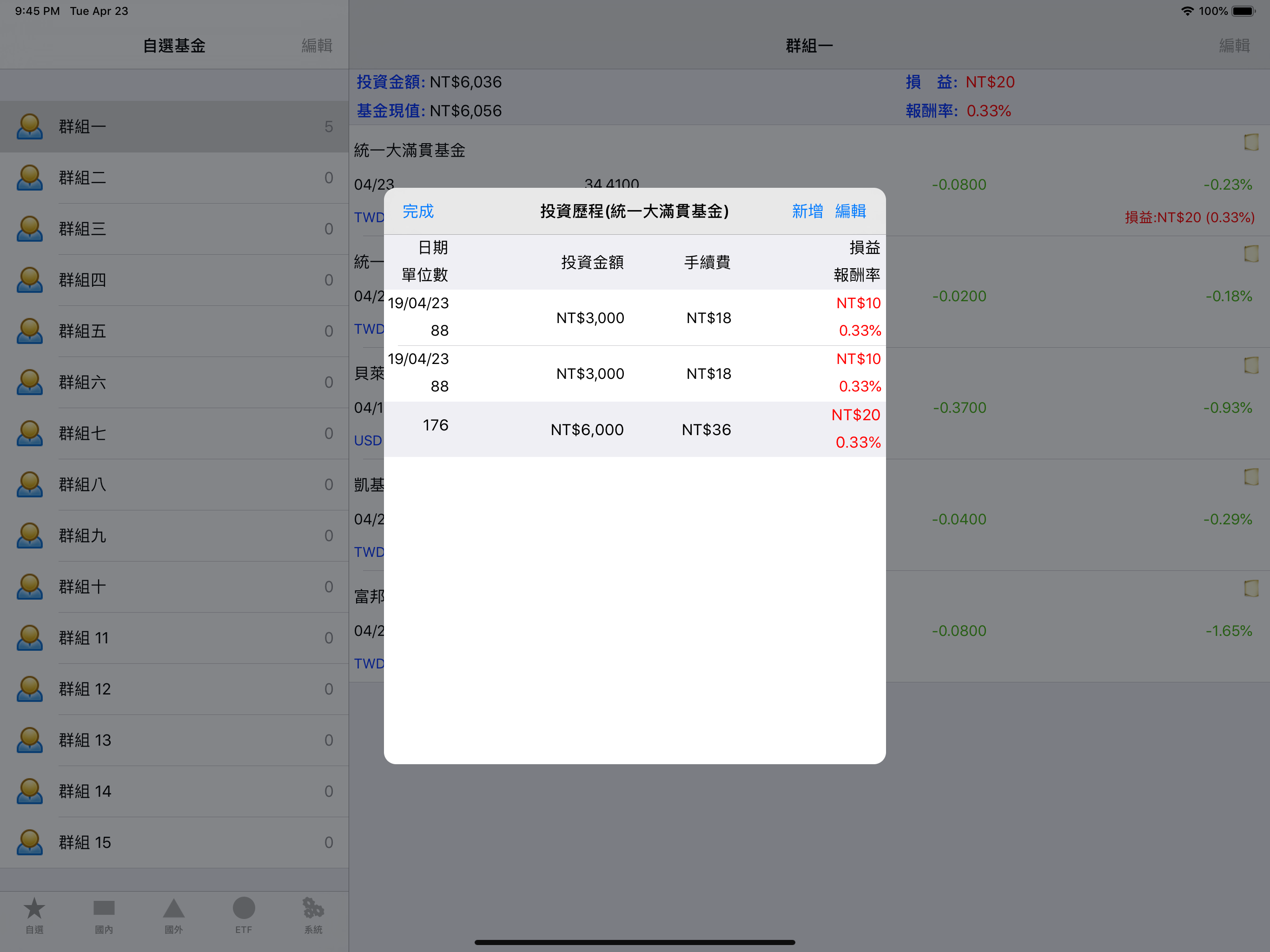Tap the -1.65% change value
The width and height of the screenshot is (1270, 952).
tap(1229, 630)
